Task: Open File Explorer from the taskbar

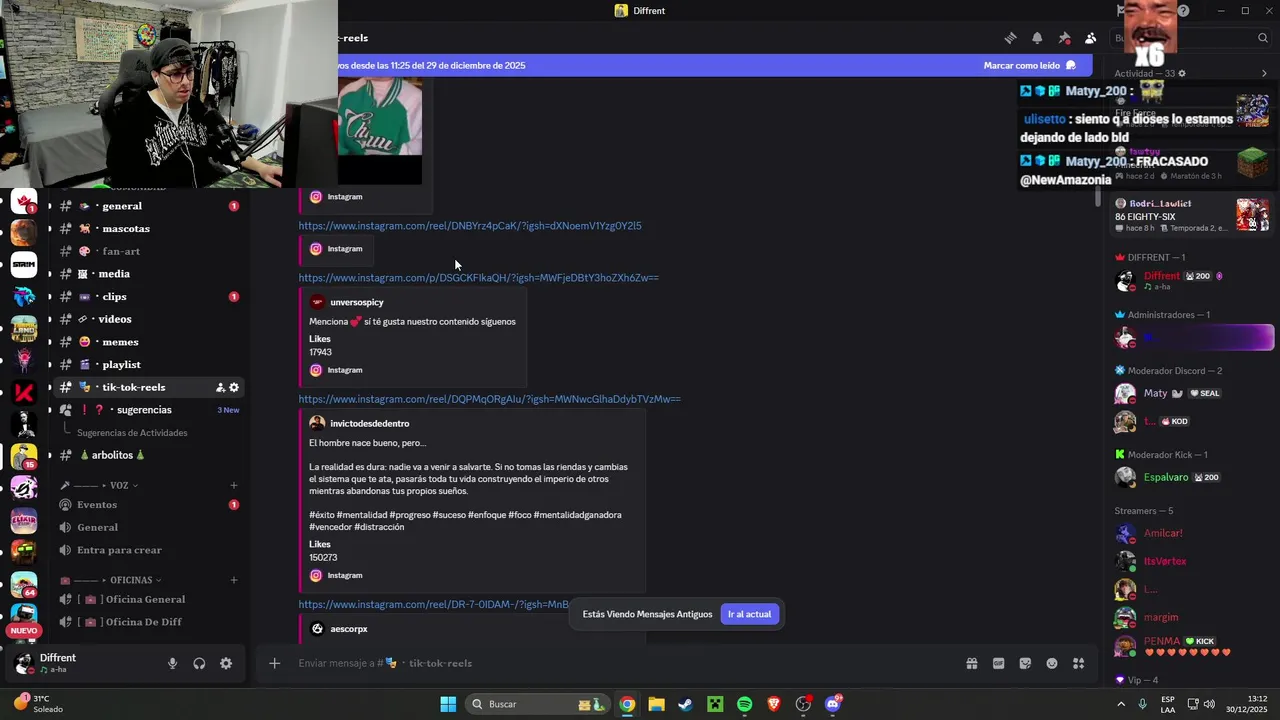Action: [x=656, y=704]
